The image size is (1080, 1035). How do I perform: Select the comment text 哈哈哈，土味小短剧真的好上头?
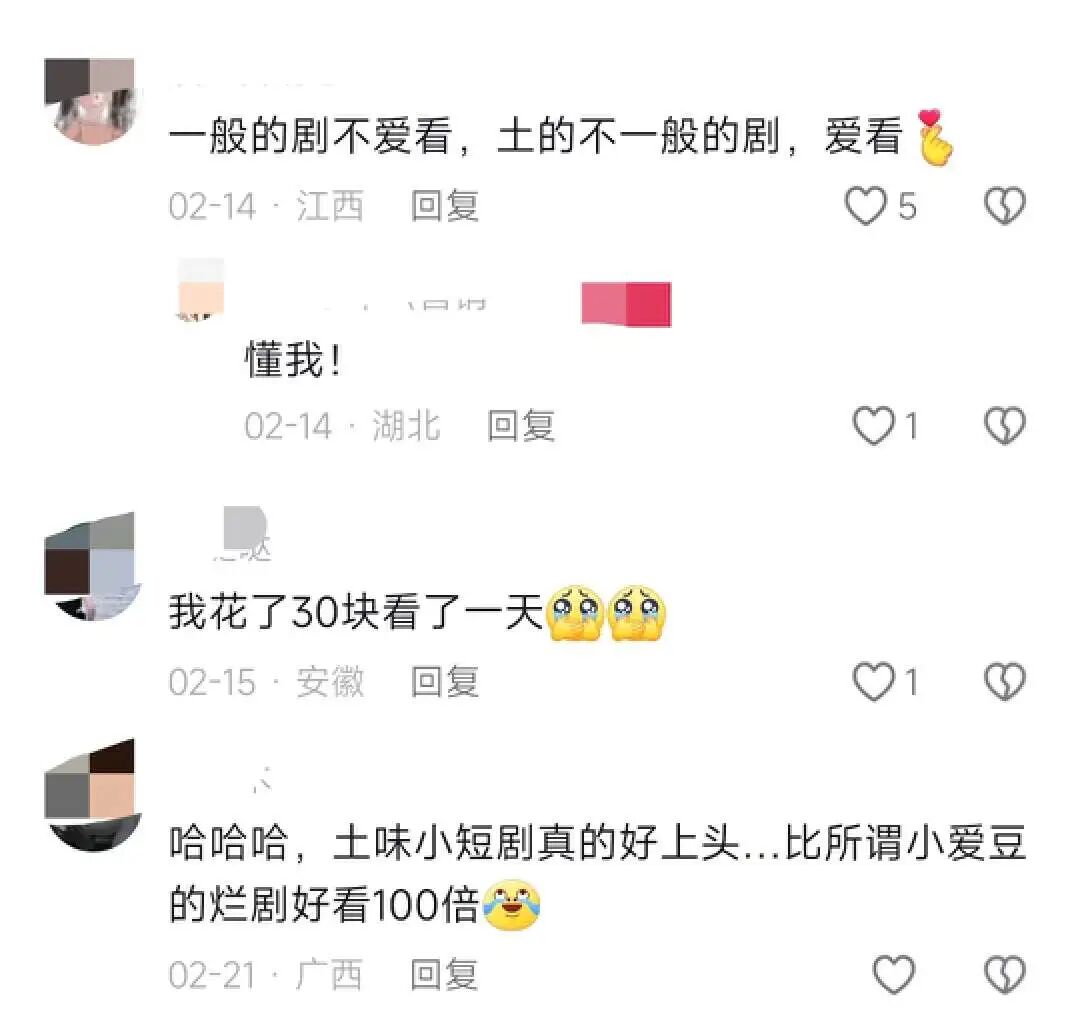(455, 843)
